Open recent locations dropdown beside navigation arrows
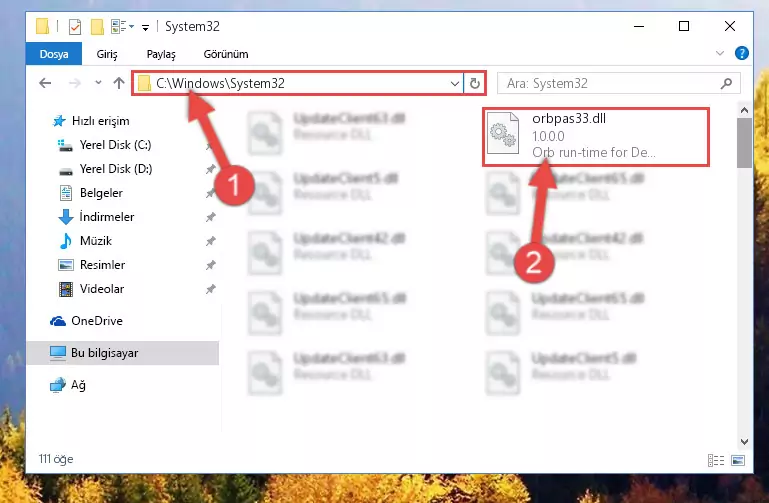The width and height of the screenshot is (769, 503). click(x=98, y=83)
